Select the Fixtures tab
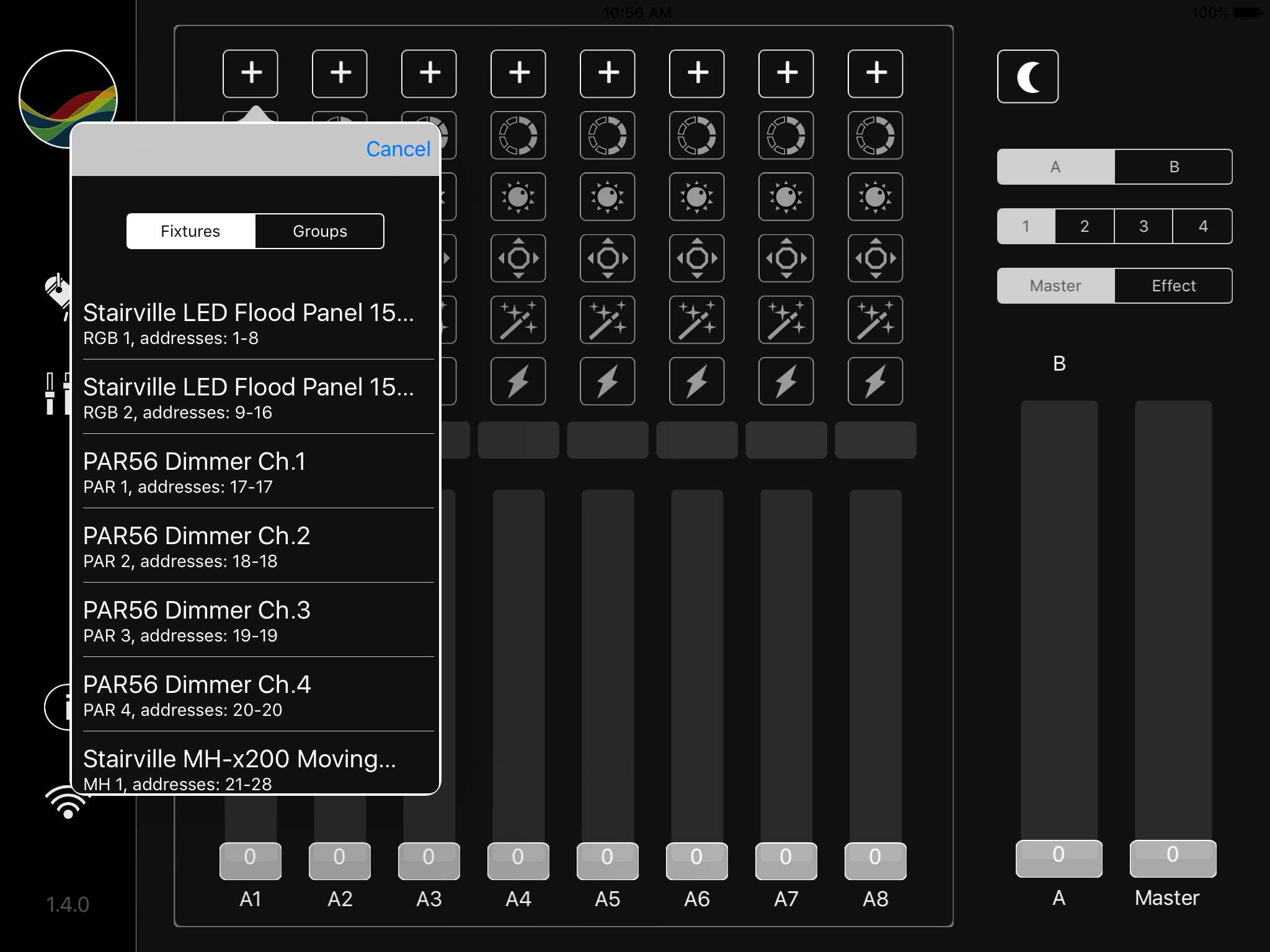This screenshot has width=1270, height=952. (x=190, y=231)
